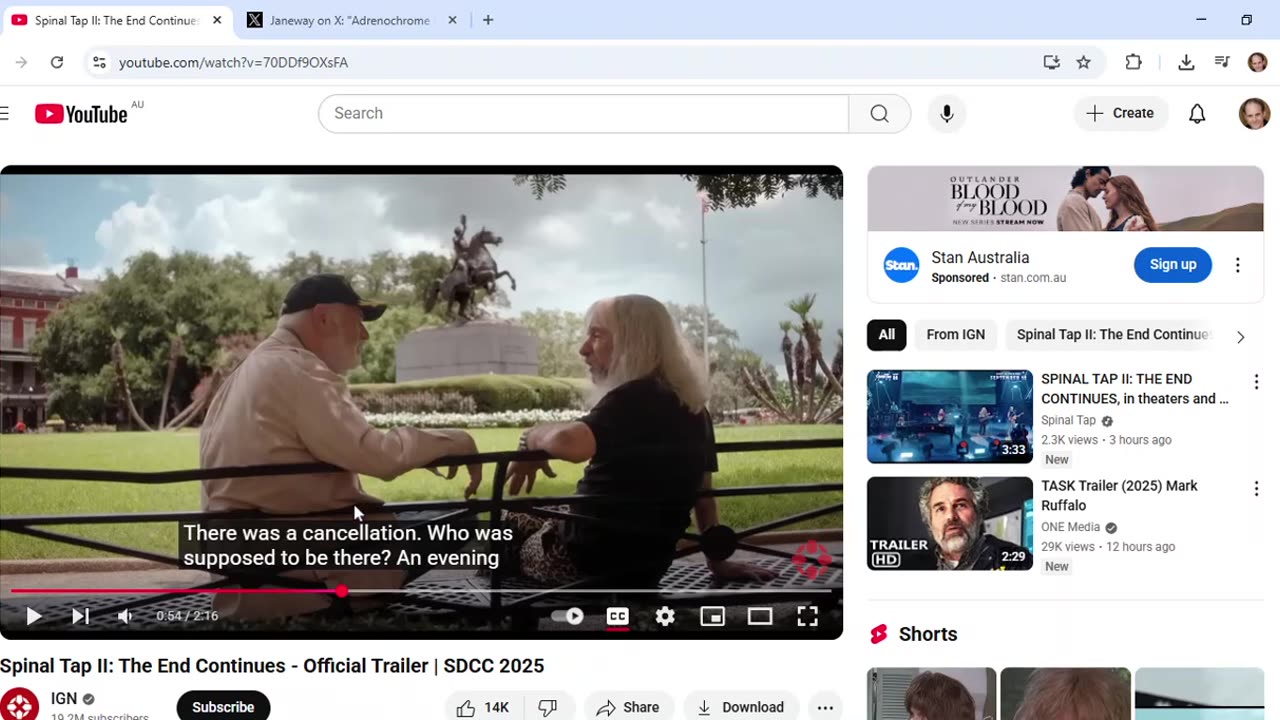Viewport: 1280px width, 720px height.
Task: Open Chrome downloads icon
Action: pyautogui.click(x=1186, y=62)
